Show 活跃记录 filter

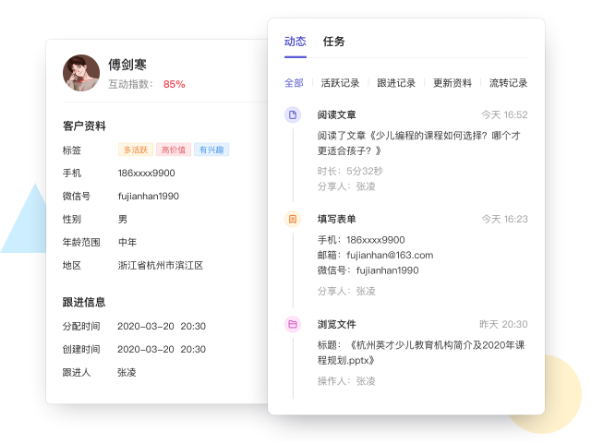click(x=340, y=83)
